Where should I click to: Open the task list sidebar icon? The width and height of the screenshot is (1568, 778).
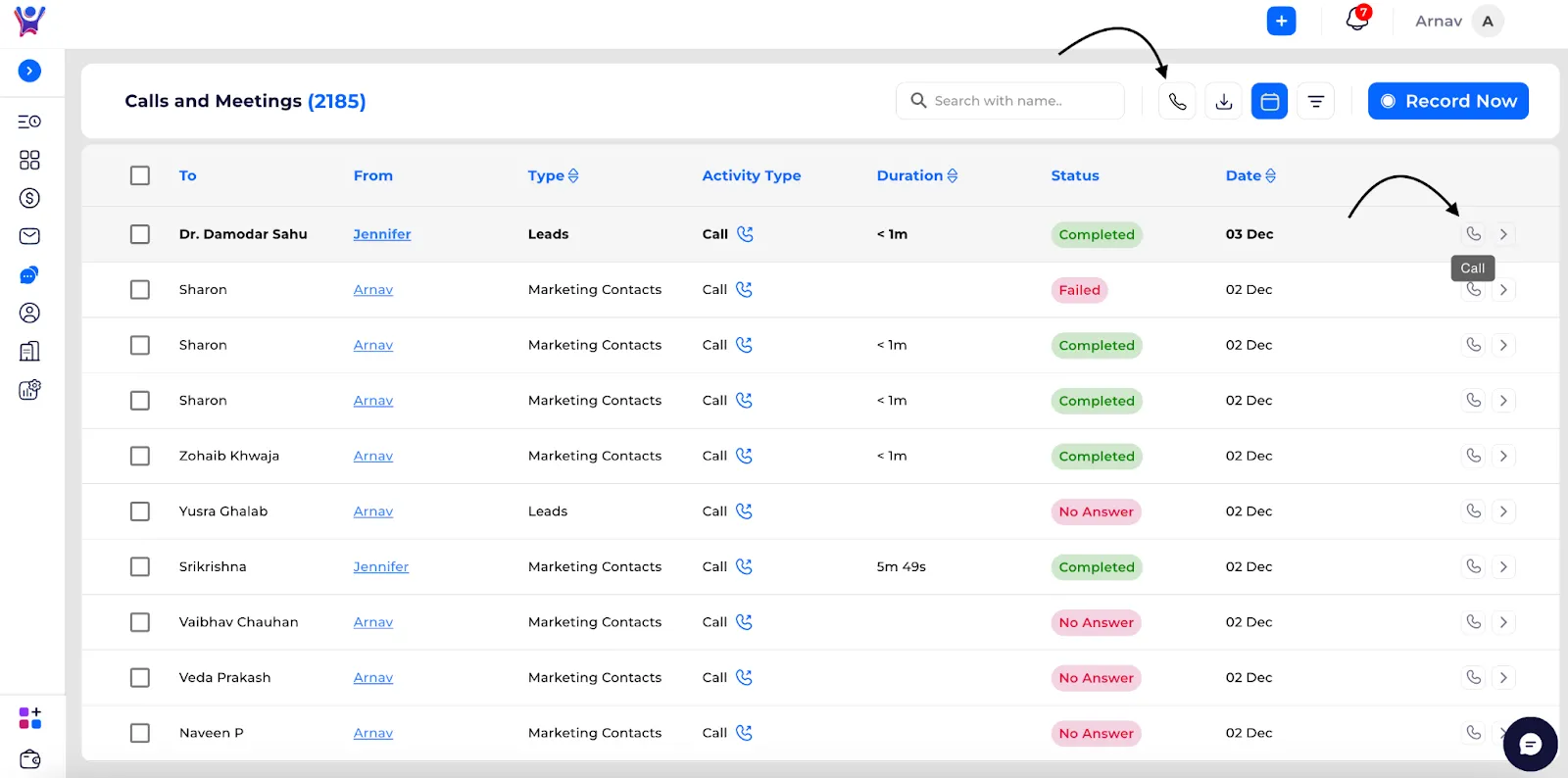click(29, 122)
